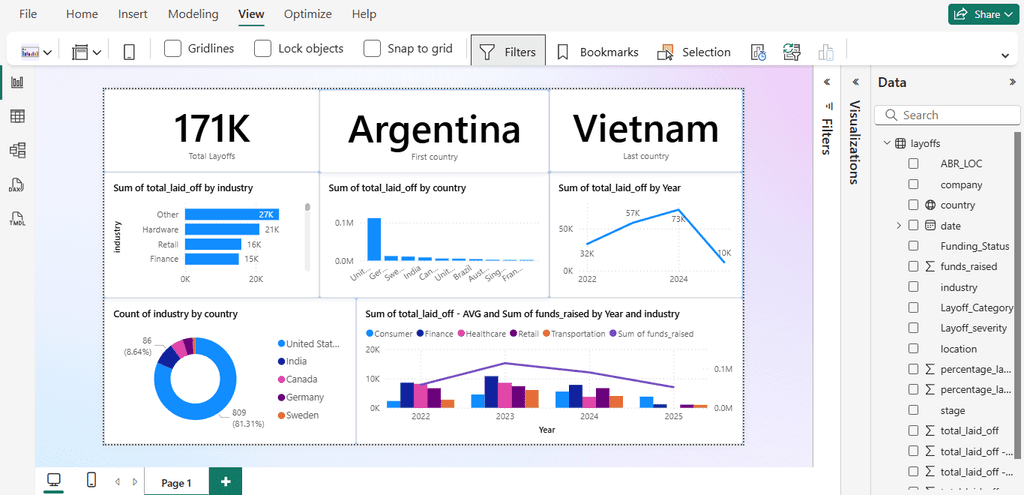Collapse the Data pane
The image size is (1024, 495).
click(1013, 82)
